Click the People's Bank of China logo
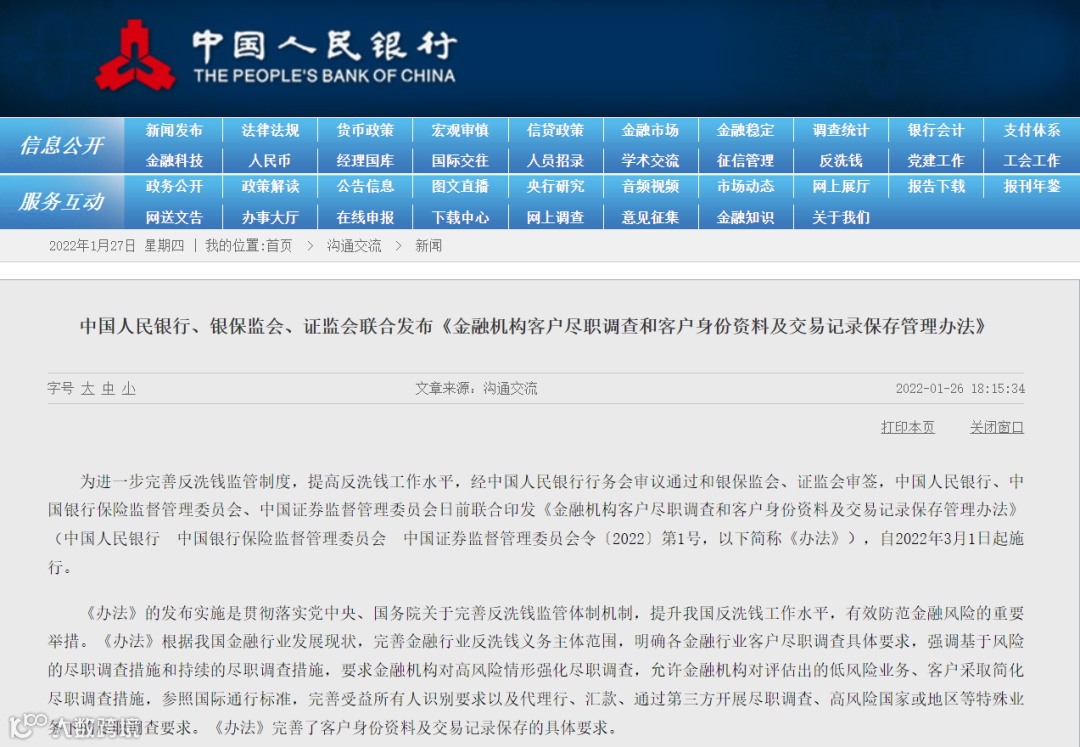The height and width of the screenshot is (747, 1080). point(276,55)
